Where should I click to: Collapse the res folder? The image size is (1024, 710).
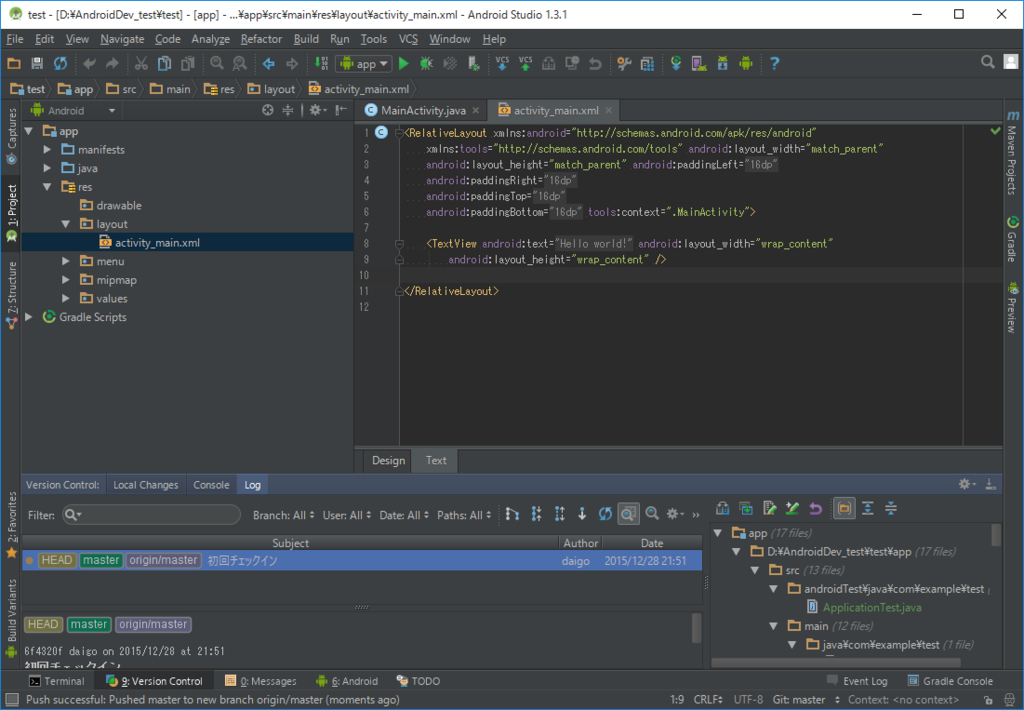[x=47, y=187]
